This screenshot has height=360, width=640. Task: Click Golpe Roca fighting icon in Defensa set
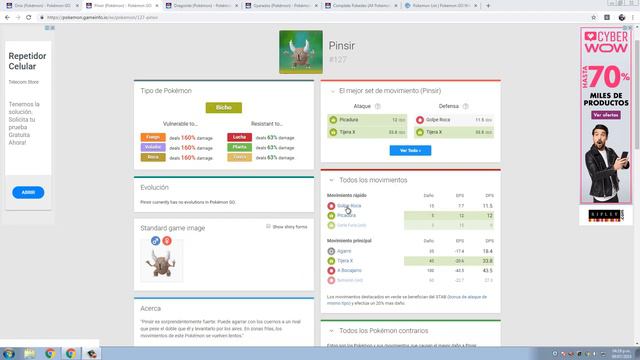(x=420, y=120)
